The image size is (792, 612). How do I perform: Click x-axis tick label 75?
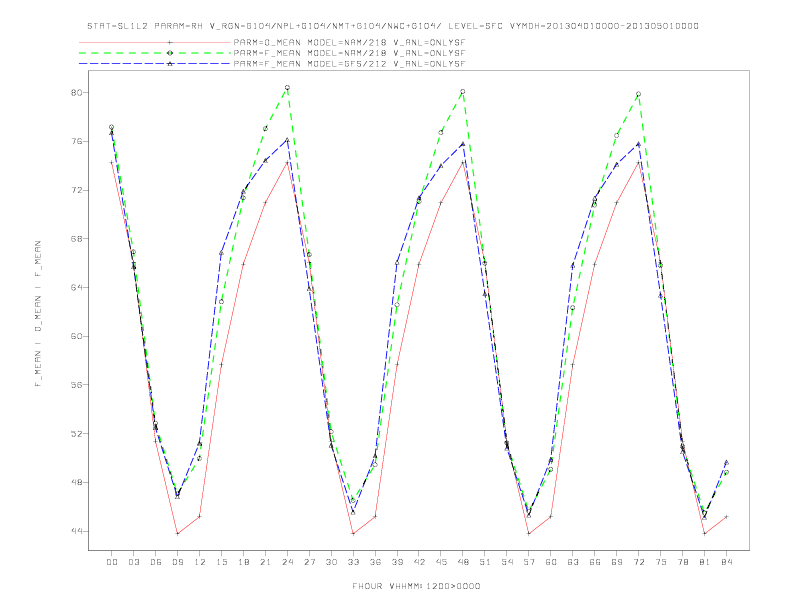pyautogui.click(x=661, y=562)
